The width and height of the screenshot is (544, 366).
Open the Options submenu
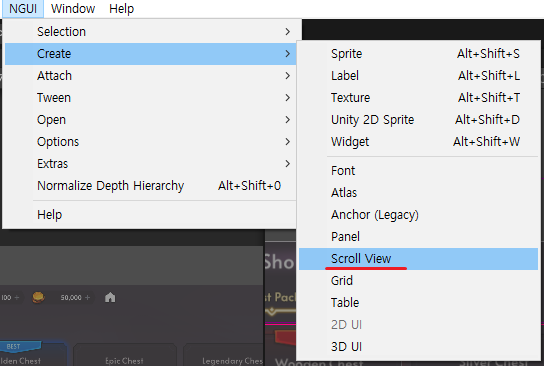(150, 142)
